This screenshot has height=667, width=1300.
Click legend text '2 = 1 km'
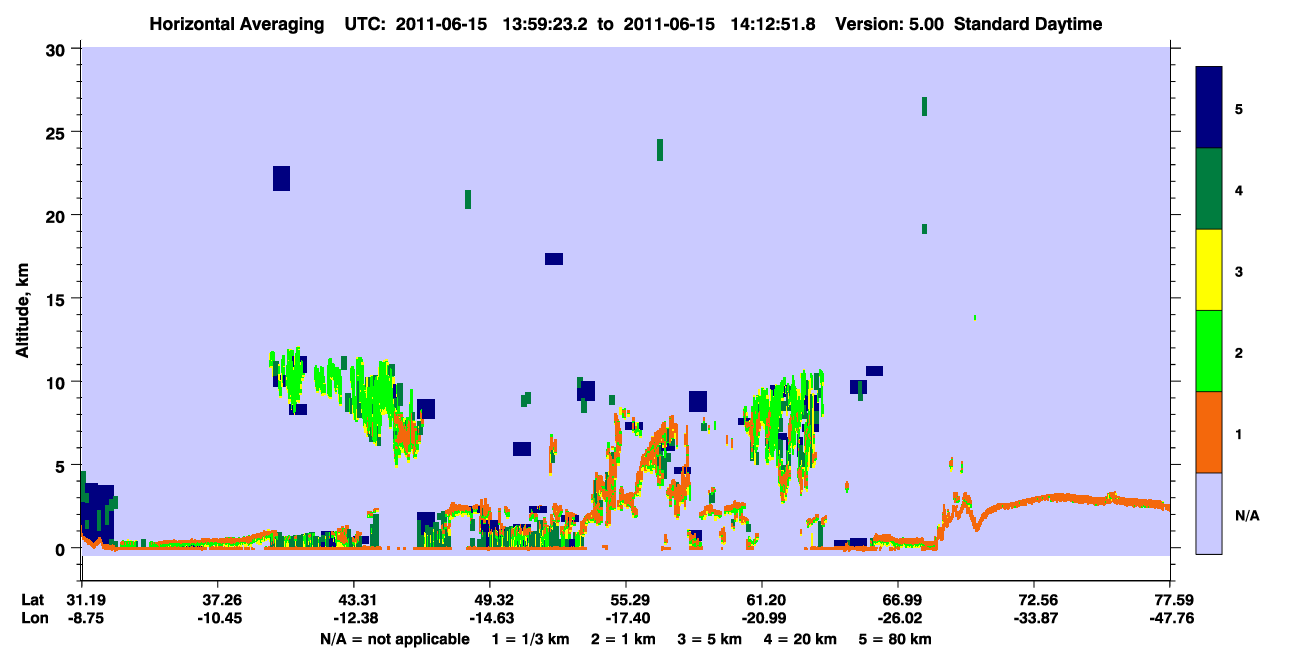[623, 639]
